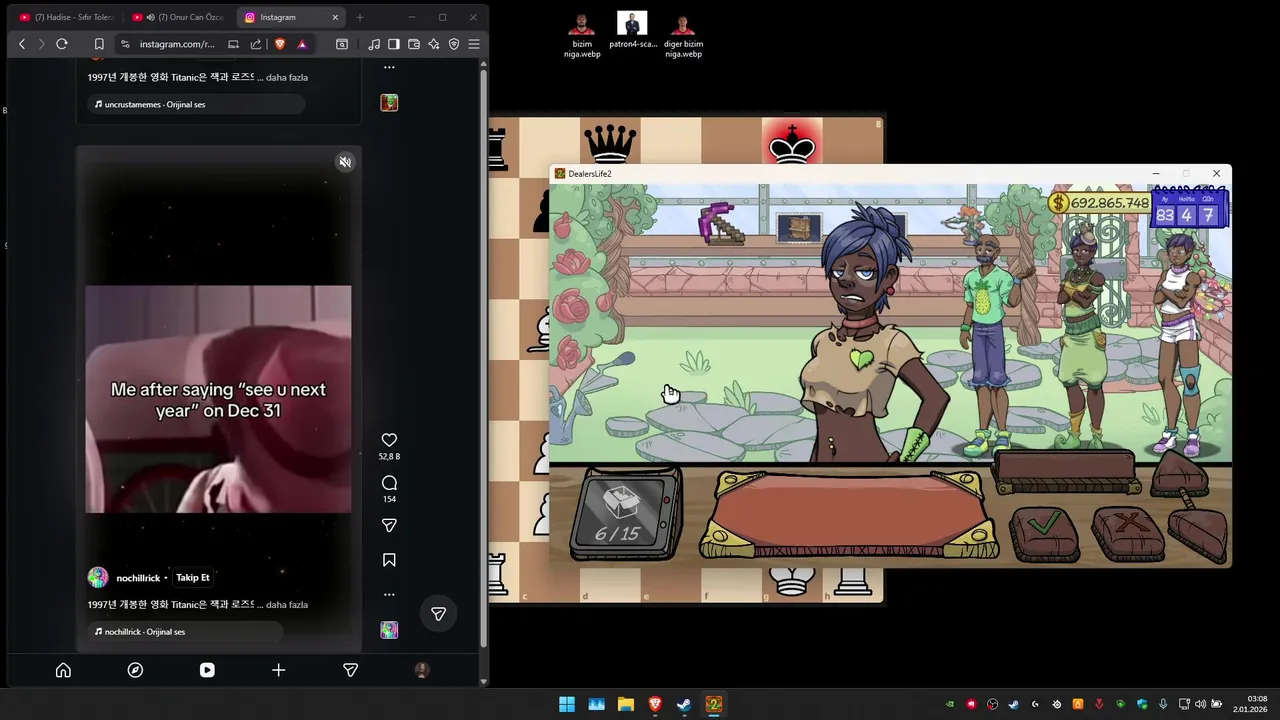Open the Brave hamburger main menu
Image resolution: width=1280 pixels, height=720 pixels.
474,44
